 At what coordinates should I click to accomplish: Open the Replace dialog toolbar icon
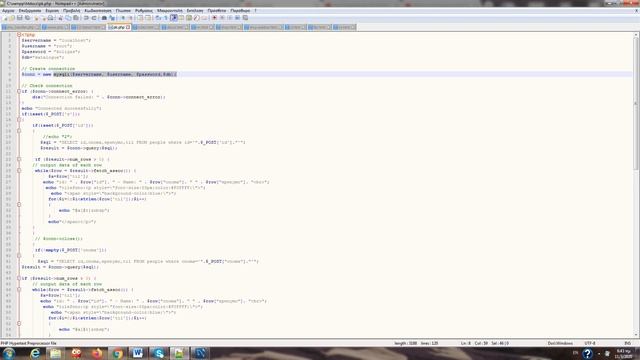tap(112, 18)
